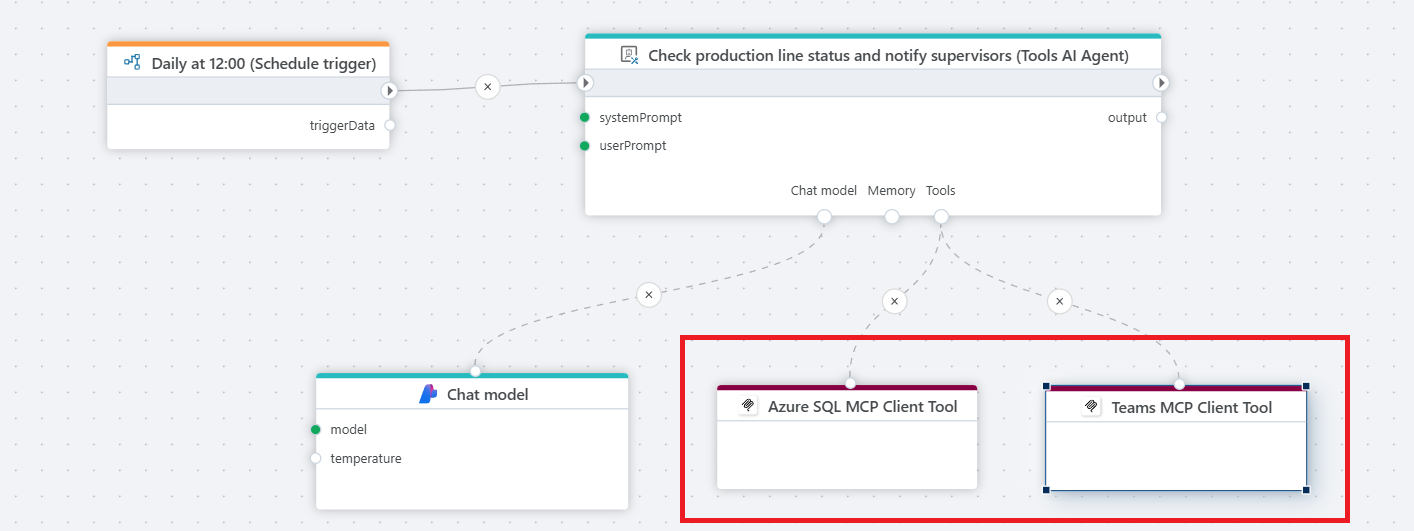Click the triggerData output port
1414x531 pixels.
tap(390, 125)
